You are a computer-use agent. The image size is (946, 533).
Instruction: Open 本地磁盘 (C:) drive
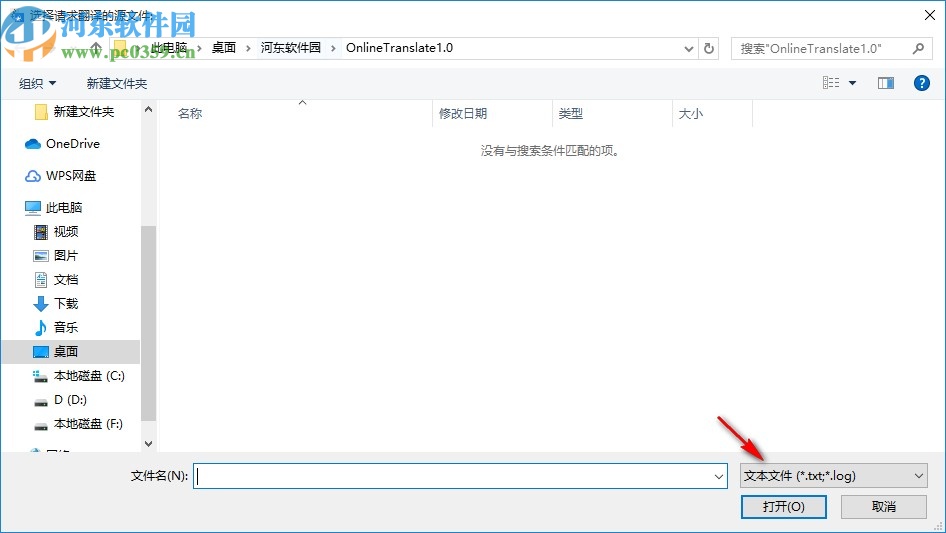[x=89, y=376]
